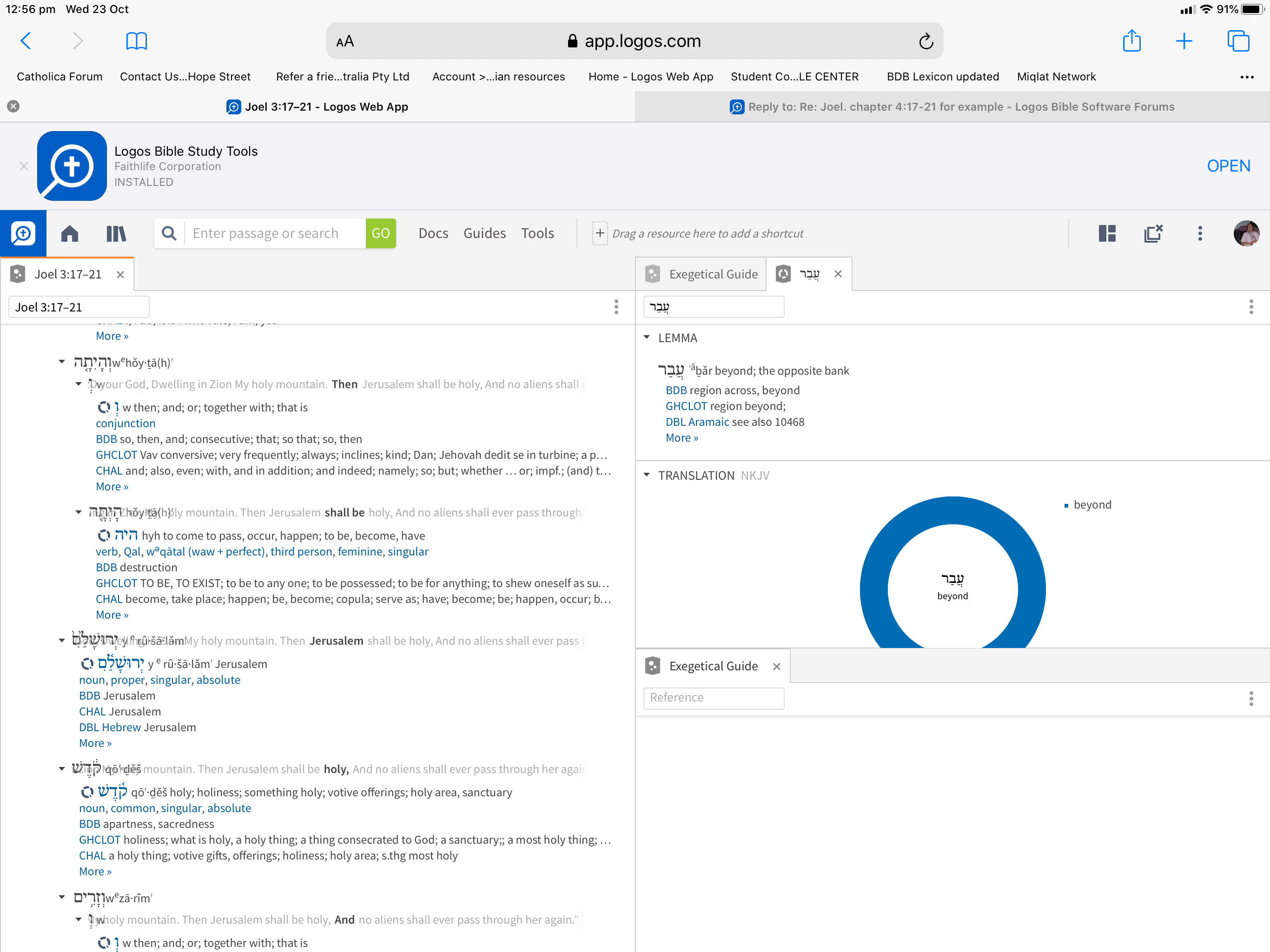Image resolution: width=1270 pixels, height=952 pixels.
Task: Open the app kebab menu in toolbar
Action: point(1199,233)
